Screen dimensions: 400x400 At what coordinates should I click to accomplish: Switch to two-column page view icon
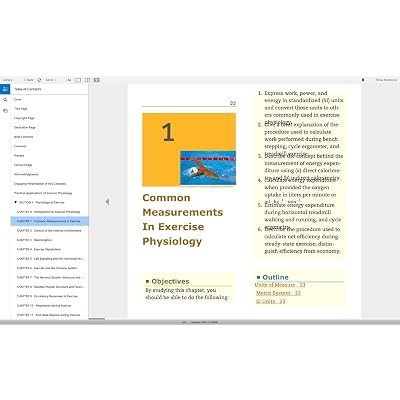(x=87, y=80)
